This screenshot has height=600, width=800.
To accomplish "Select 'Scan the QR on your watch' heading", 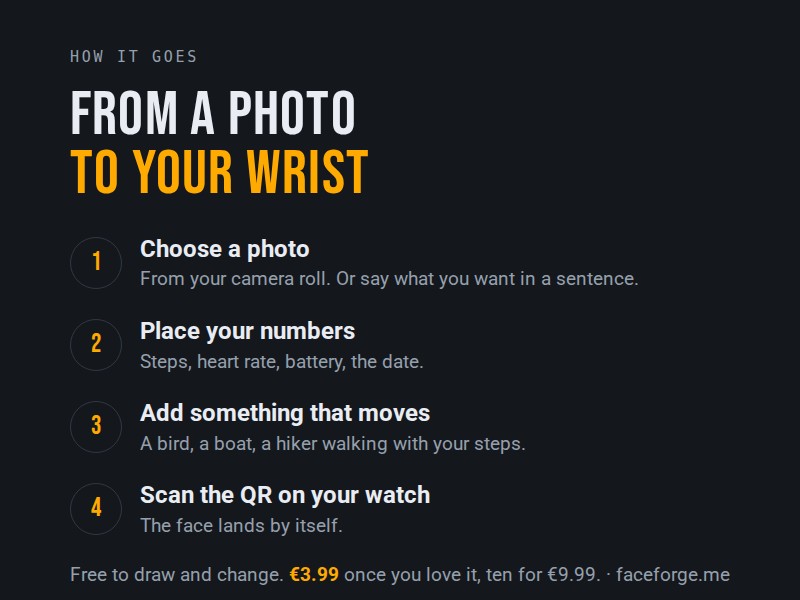I will pos(285,495).
